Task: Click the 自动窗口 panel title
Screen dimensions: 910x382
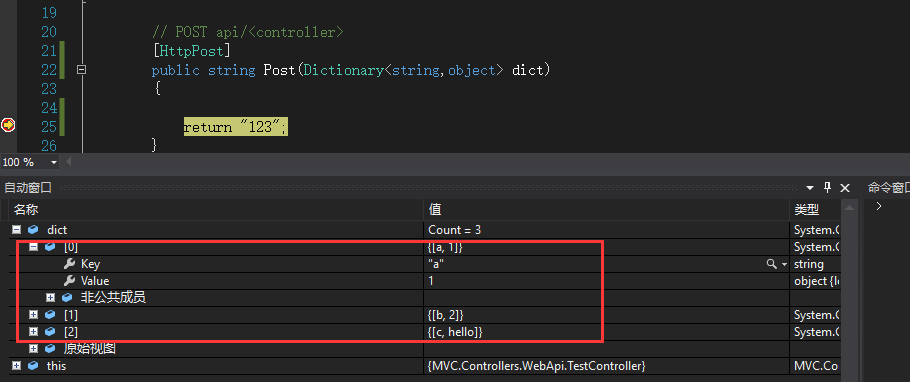Action: (28, 188)
